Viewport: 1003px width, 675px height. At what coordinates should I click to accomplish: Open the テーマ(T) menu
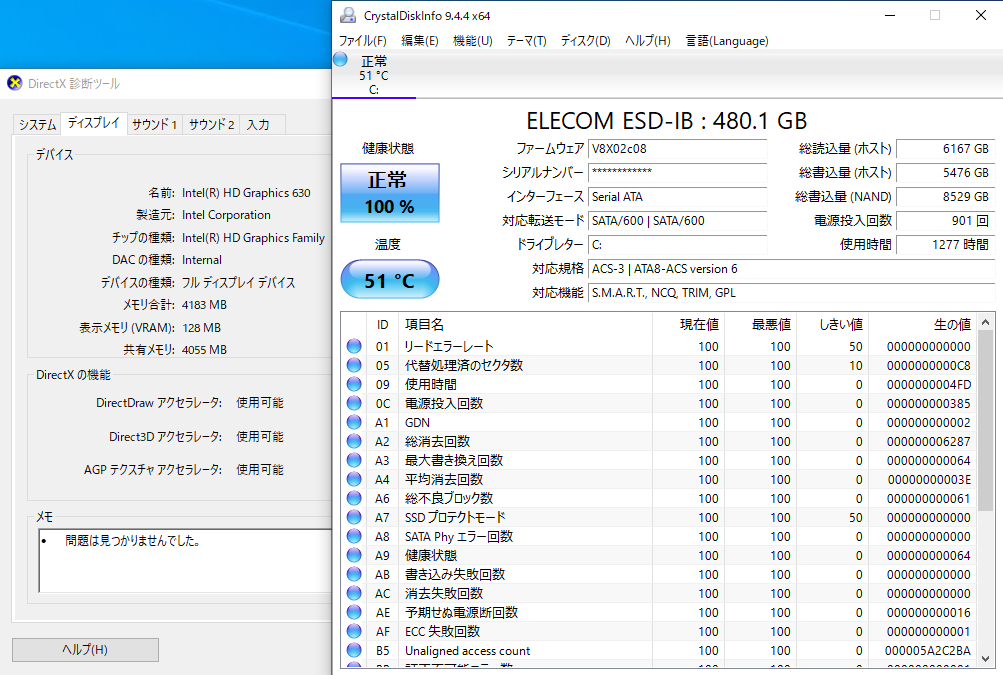click(x=526, y=41)
